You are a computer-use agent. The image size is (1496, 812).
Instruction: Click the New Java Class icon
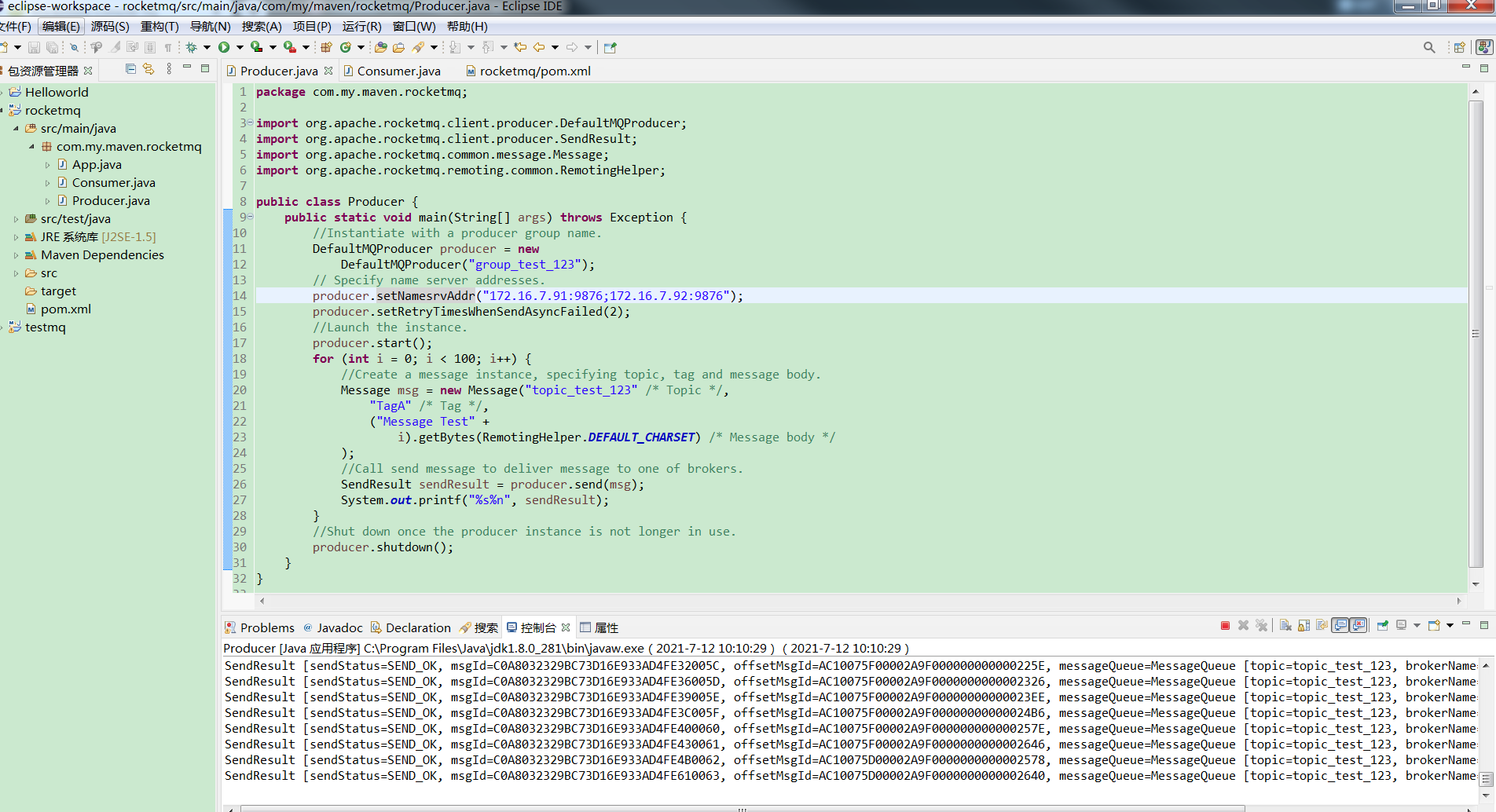(345, 47)
